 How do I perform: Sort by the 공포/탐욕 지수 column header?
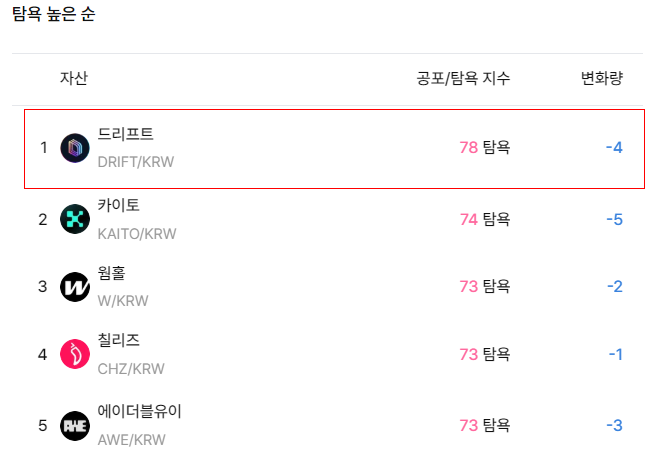(x=463, y=79)
